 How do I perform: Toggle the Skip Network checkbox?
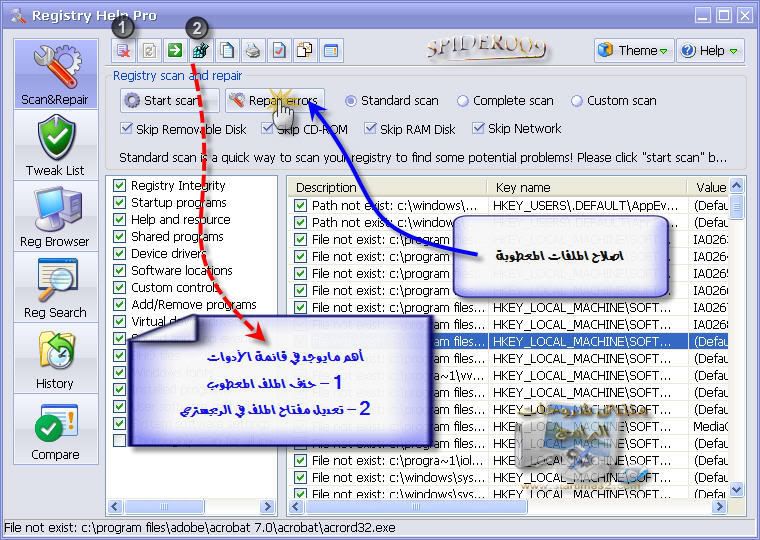(478, 128)
